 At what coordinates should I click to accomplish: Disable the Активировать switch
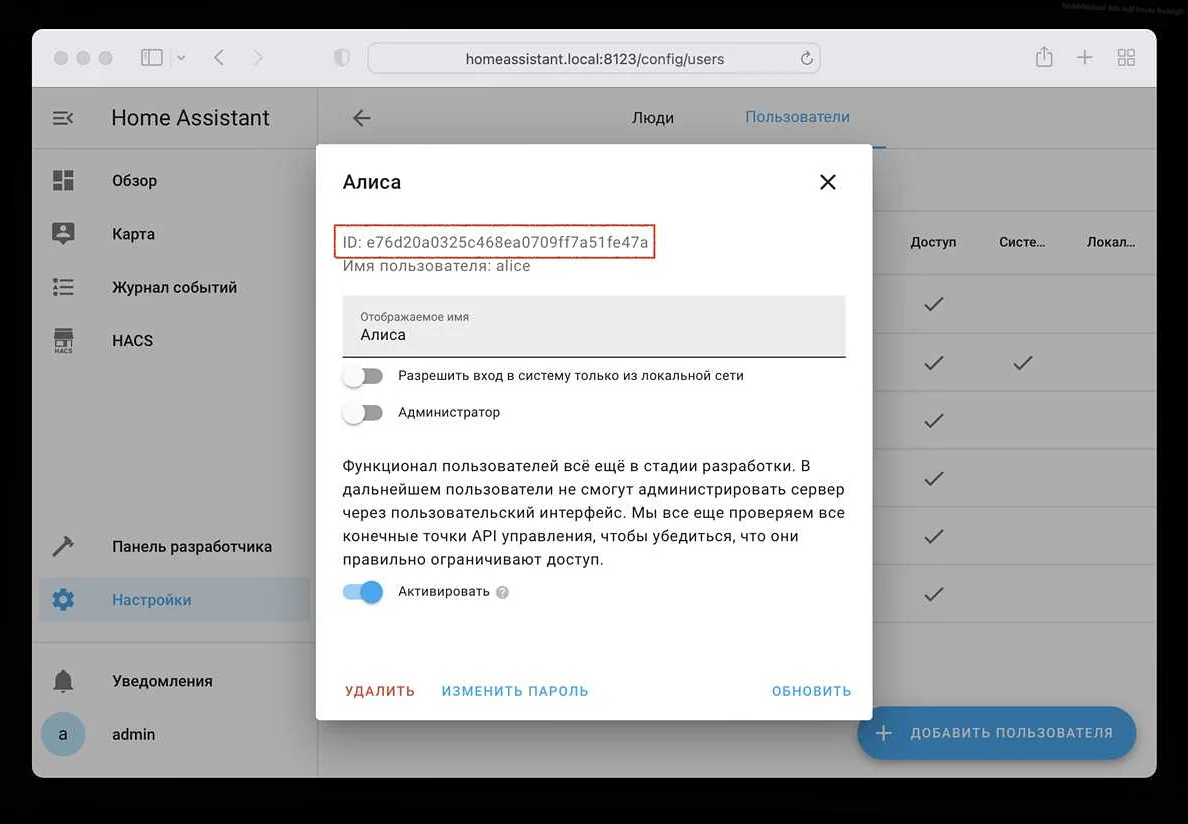click(x=363, y=592)
